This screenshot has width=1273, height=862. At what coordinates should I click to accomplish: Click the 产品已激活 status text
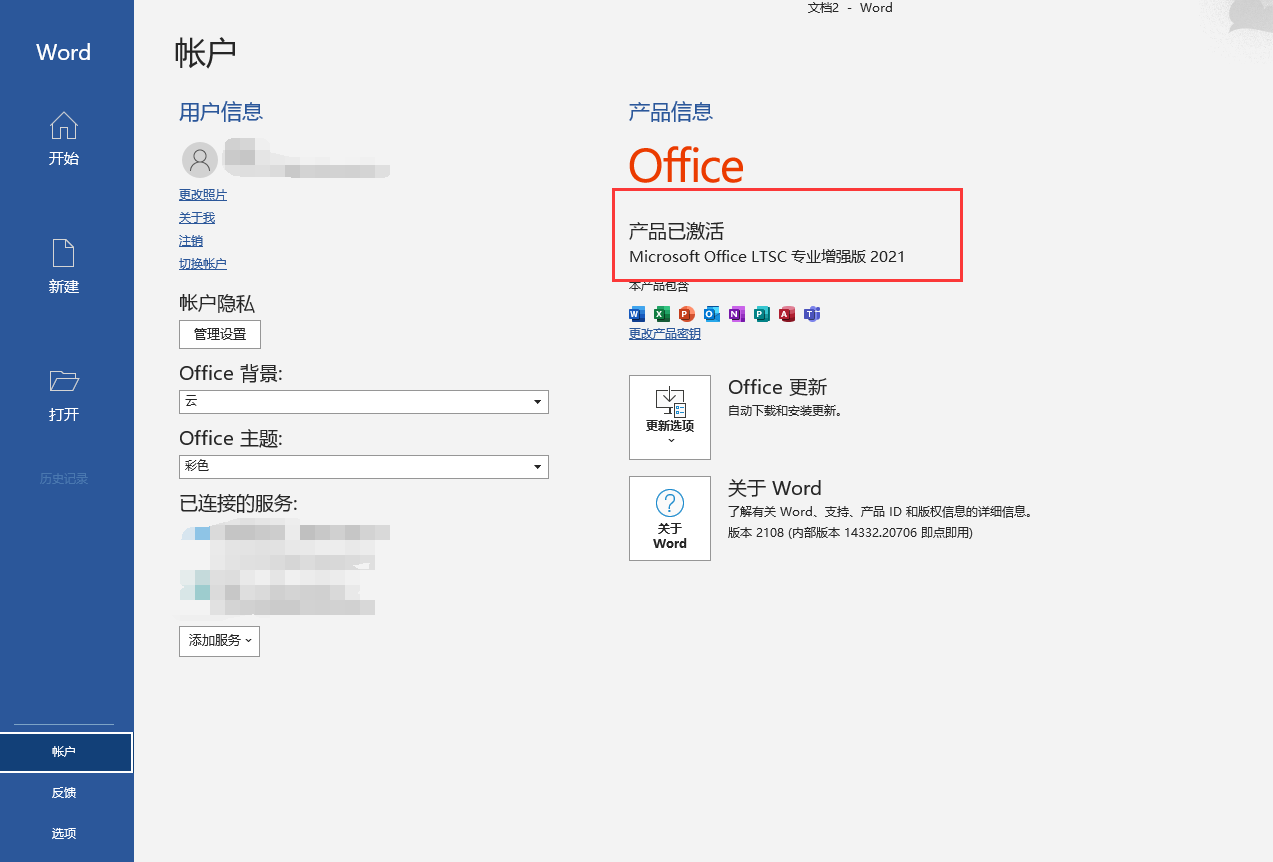676,232
